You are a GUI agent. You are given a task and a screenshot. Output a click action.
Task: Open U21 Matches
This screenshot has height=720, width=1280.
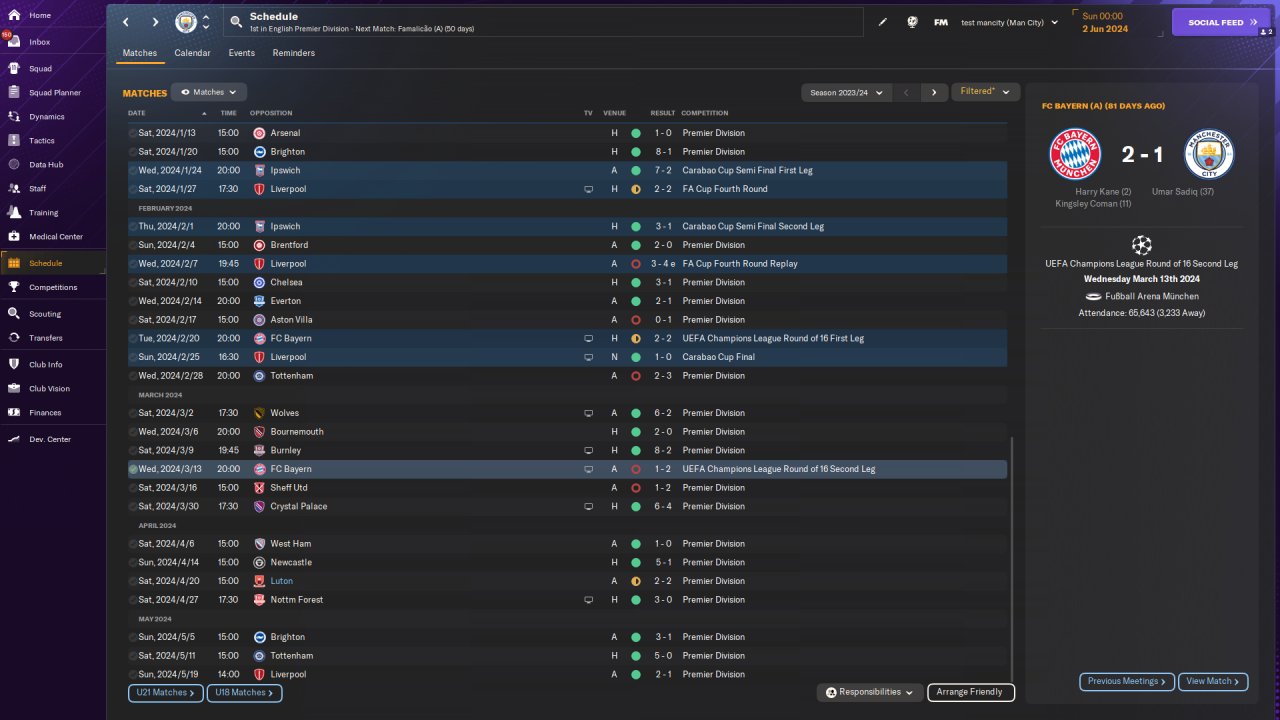(165, 692)
